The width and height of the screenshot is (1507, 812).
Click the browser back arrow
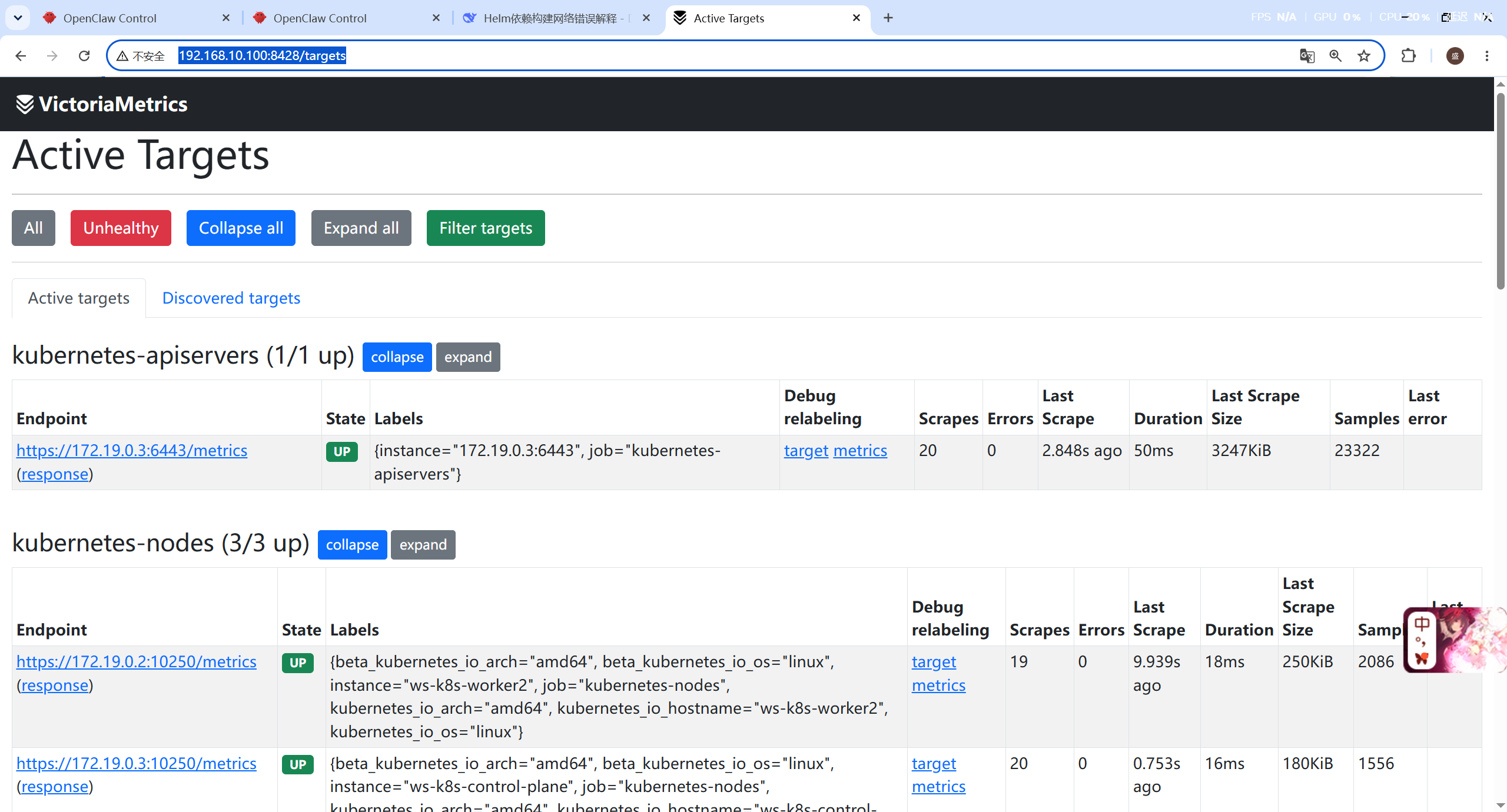coord(21,56)
